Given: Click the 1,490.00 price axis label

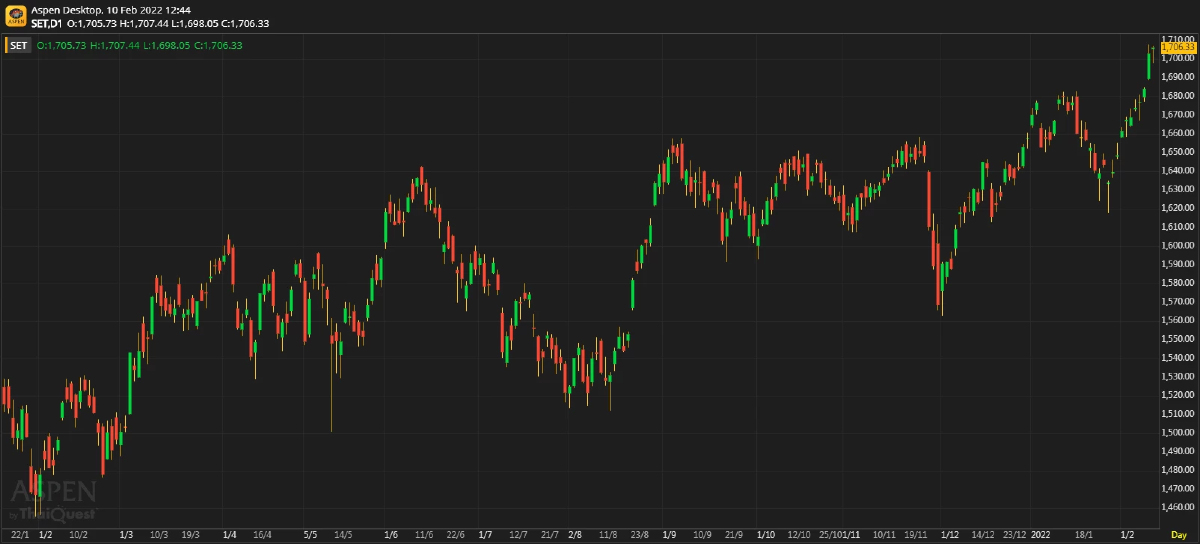Looking at the screenshot, I should 1180,451.
